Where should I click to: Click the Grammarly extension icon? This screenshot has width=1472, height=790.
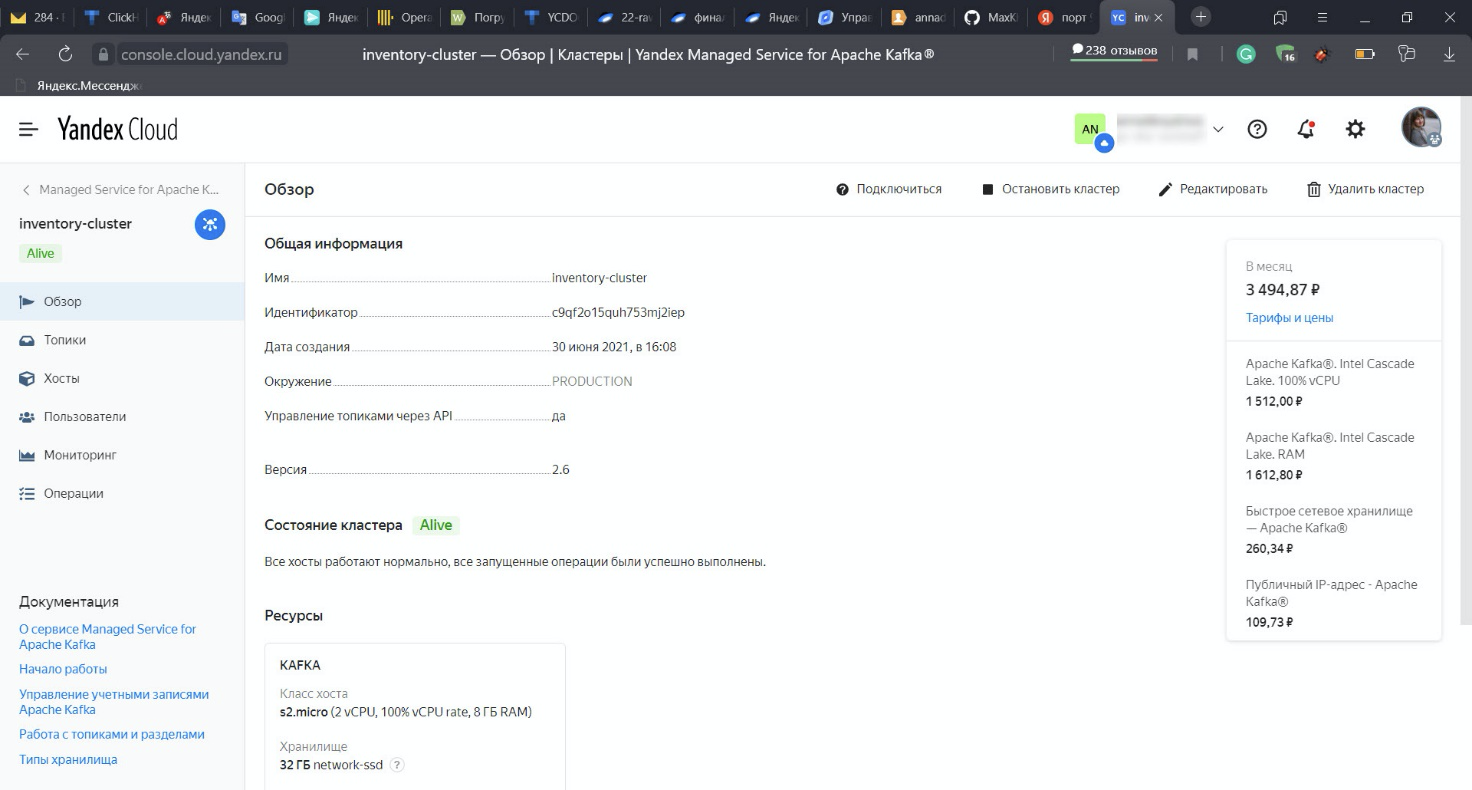coord(1245,54)
